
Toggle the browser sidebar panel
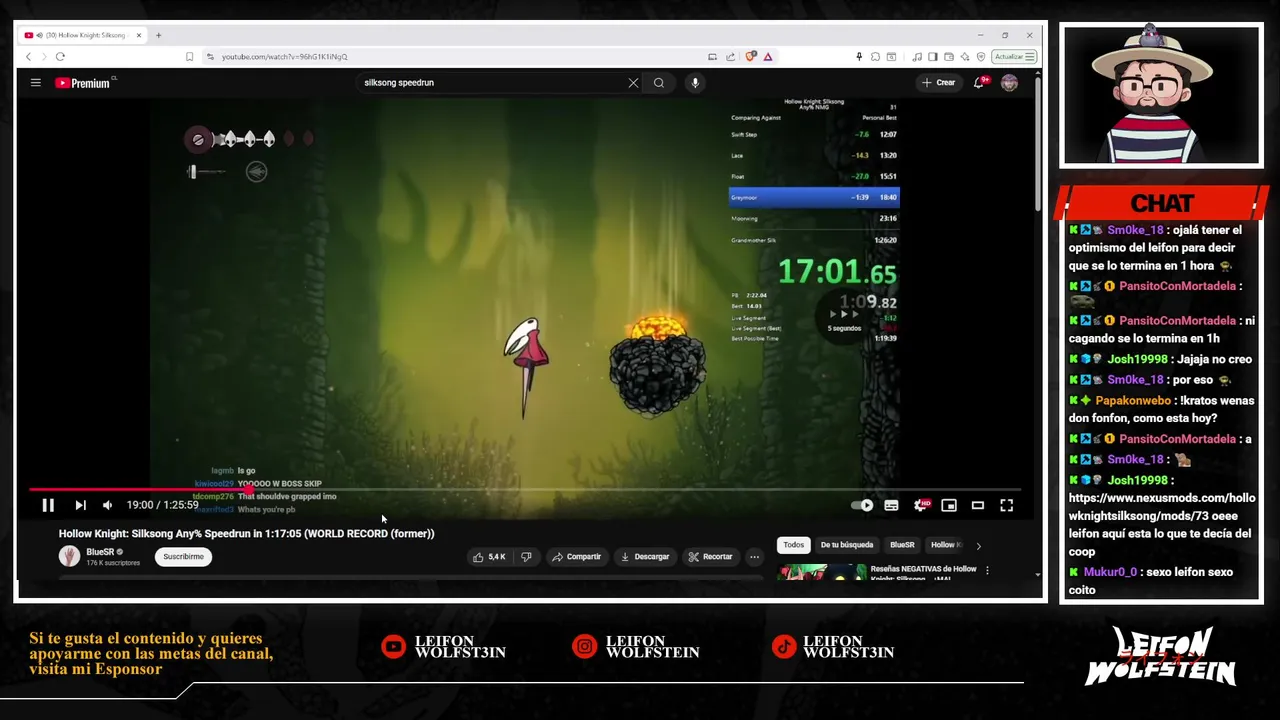(933, 57)
